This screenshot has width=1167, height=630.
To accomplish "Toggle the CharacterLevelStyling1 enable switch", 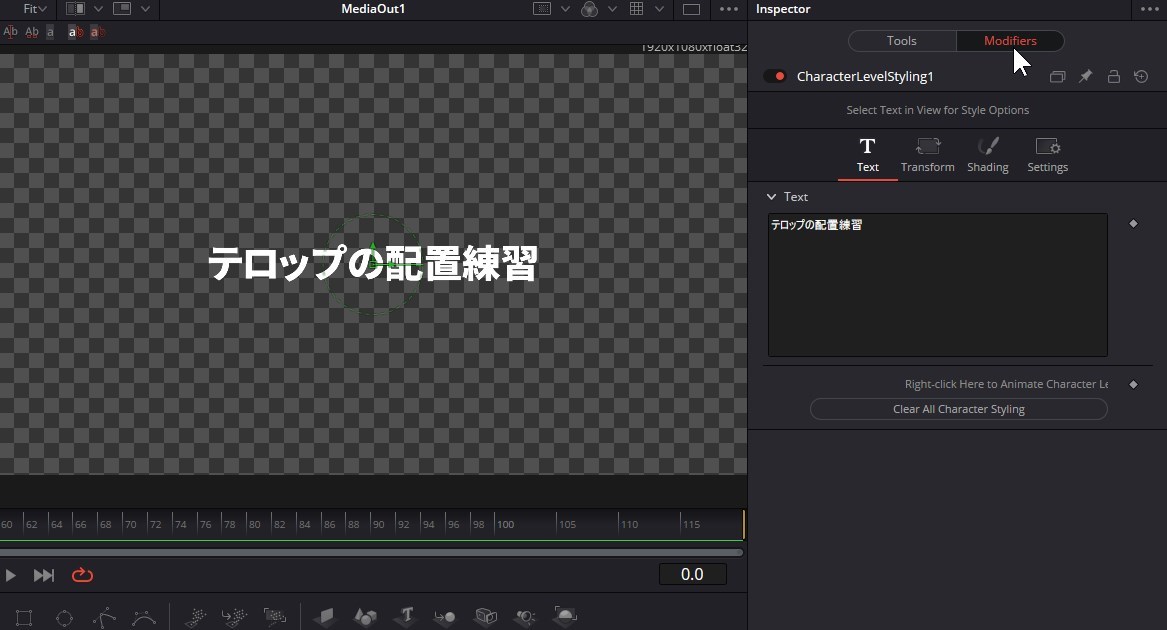I will tap(775, 75).
